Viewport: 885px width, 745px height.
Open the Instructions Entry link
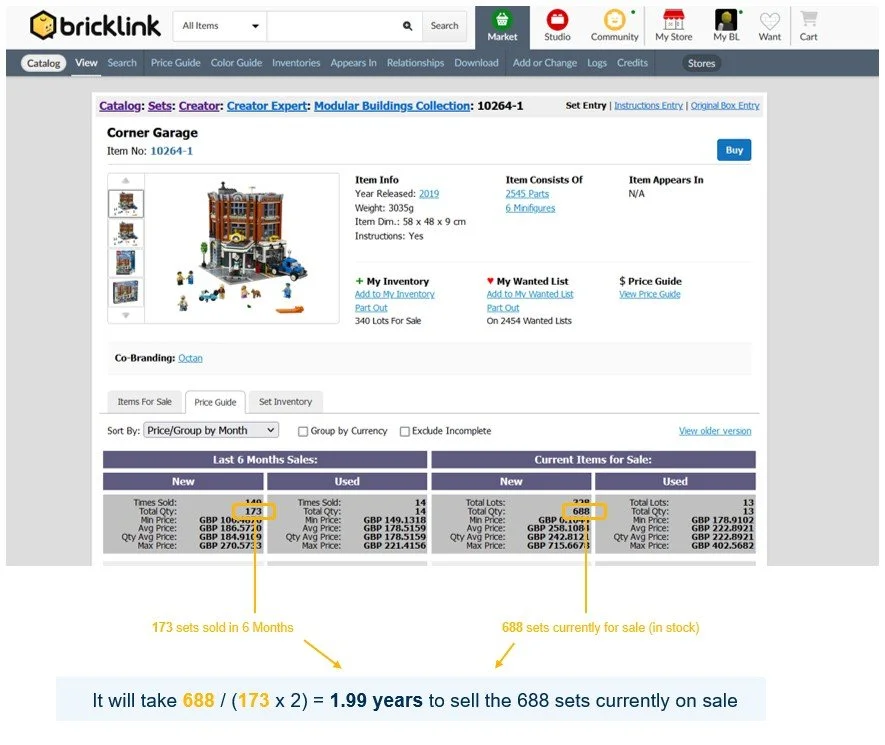[648, 106]
